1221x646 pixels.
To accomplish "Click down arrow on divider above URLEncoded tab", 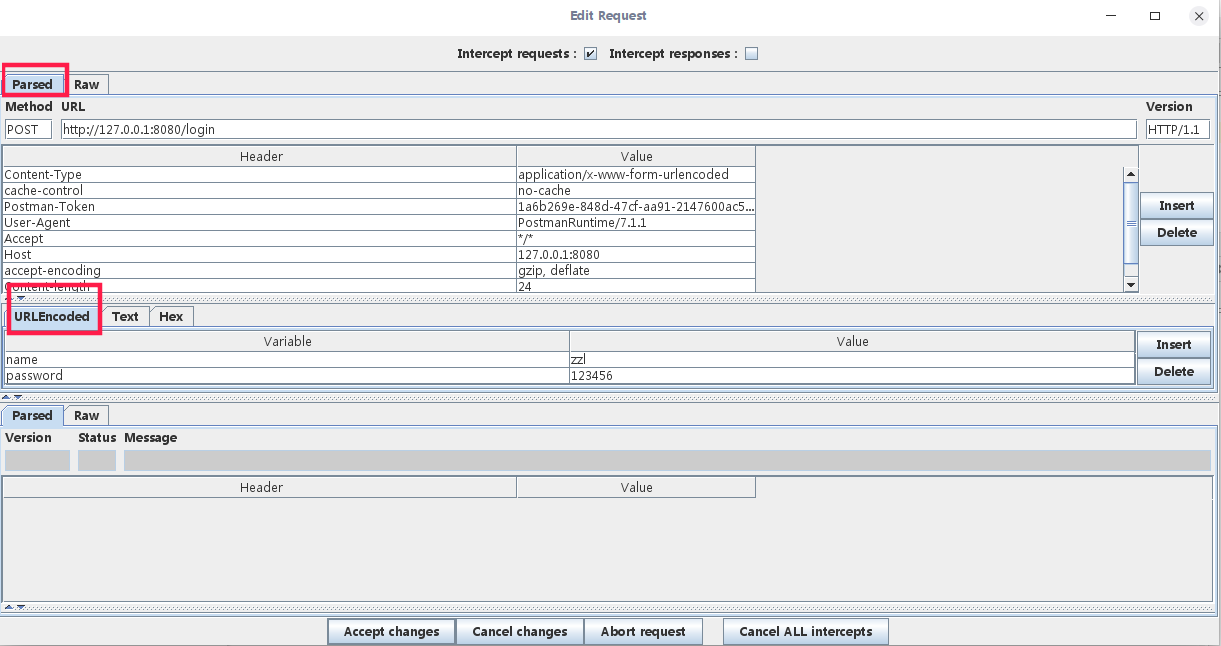I will [21, 298].
